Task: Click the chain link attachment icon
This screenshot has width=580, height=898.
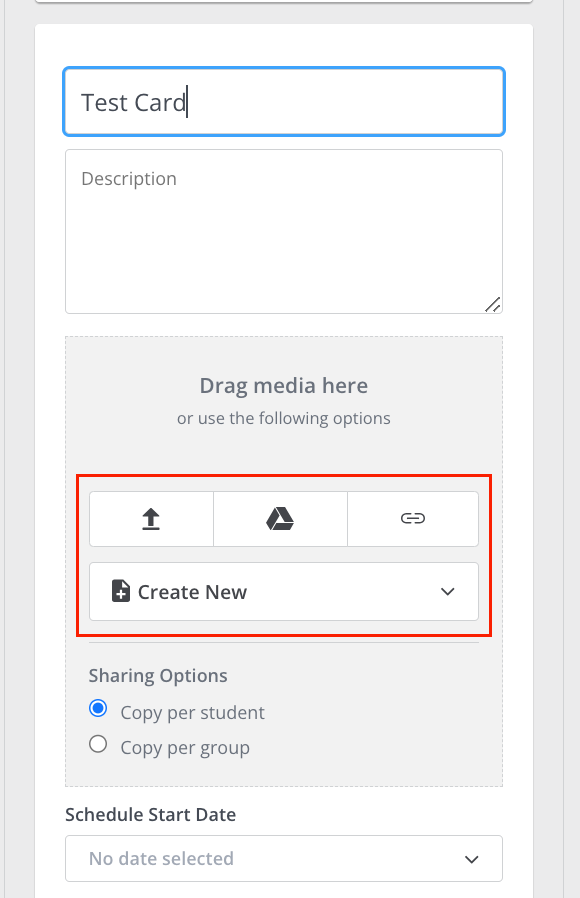Action: [x=413, y=519]
